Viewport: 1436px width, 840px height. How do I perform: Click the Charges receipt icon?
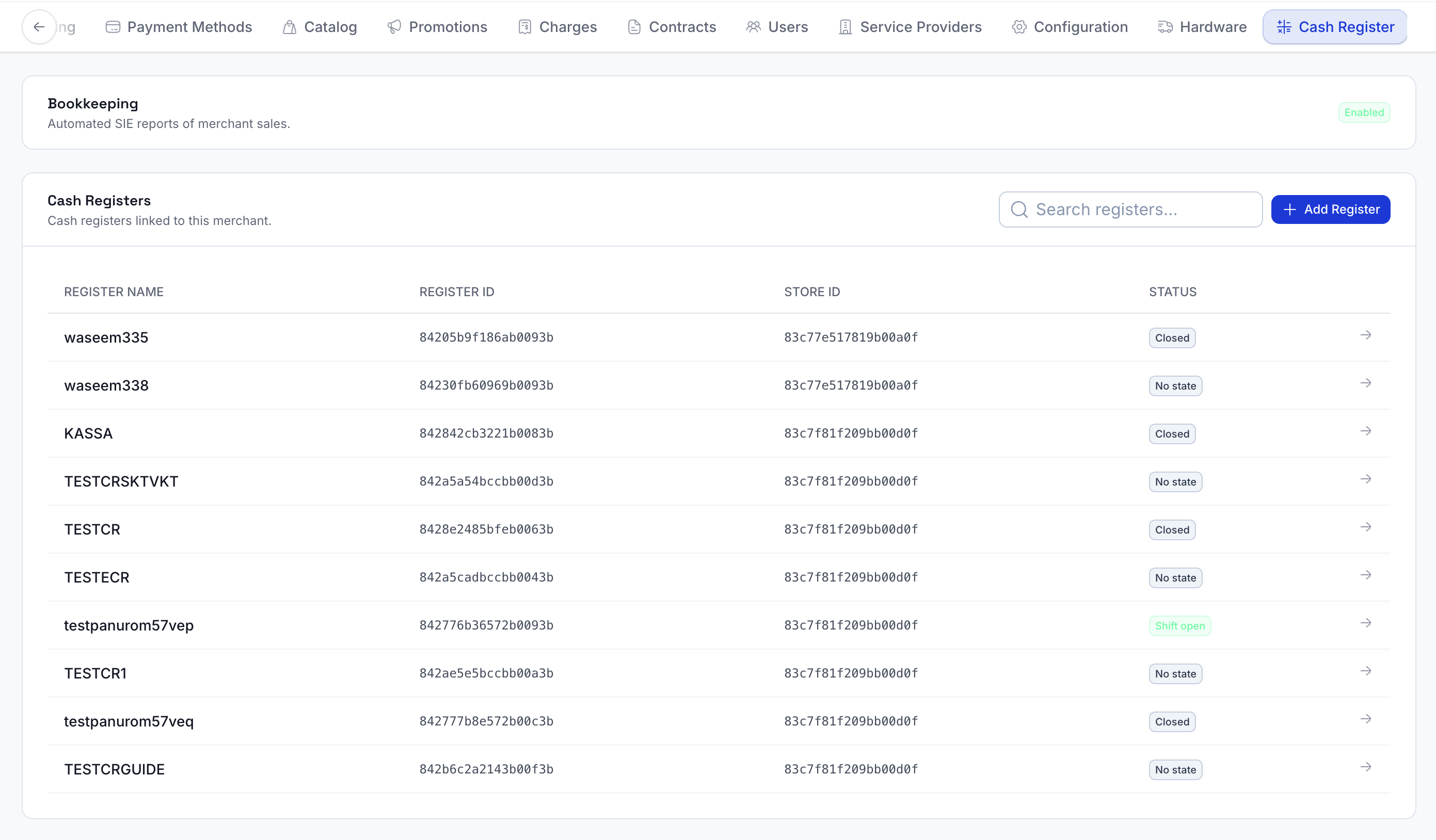[x=525, y=27]
